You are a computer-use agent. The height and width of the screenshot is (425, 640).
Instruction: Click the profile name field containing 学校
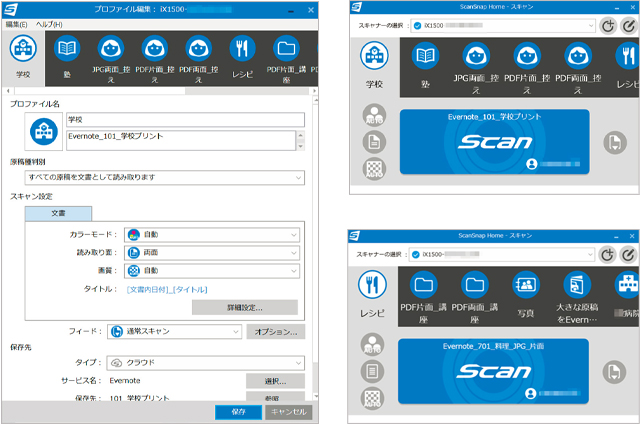(x=185, y=120)
